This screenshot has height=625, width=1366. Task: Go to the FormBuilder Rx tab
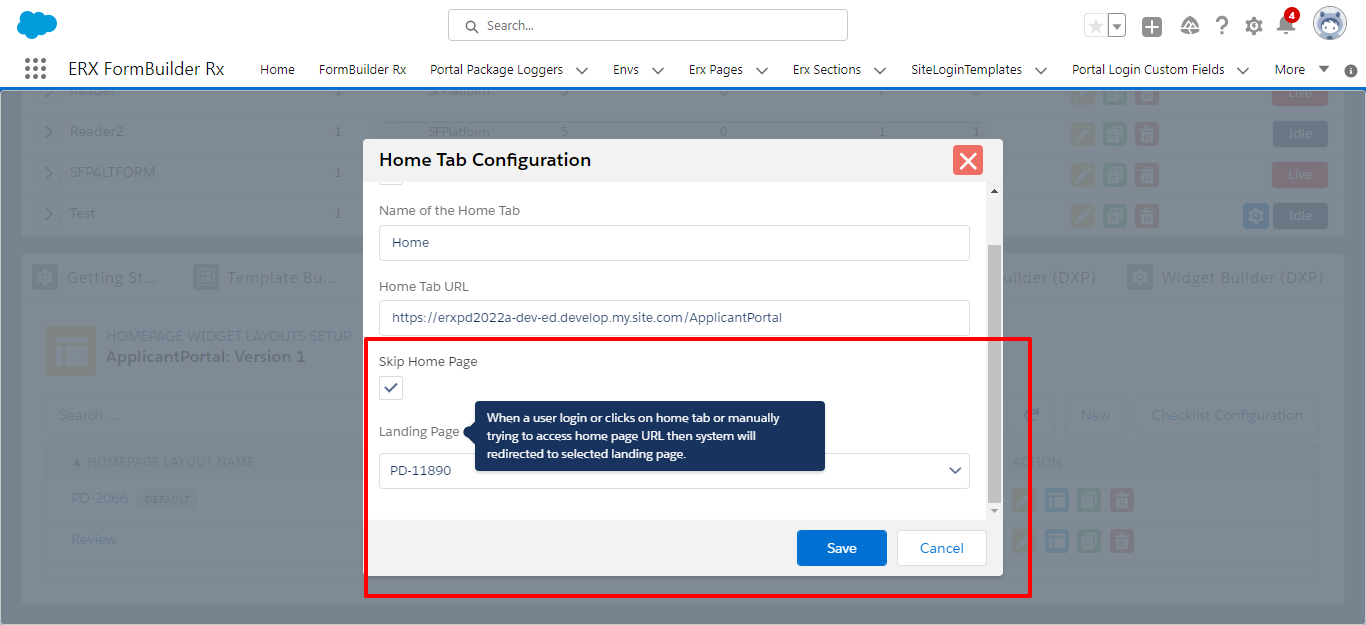click(362, 70)
